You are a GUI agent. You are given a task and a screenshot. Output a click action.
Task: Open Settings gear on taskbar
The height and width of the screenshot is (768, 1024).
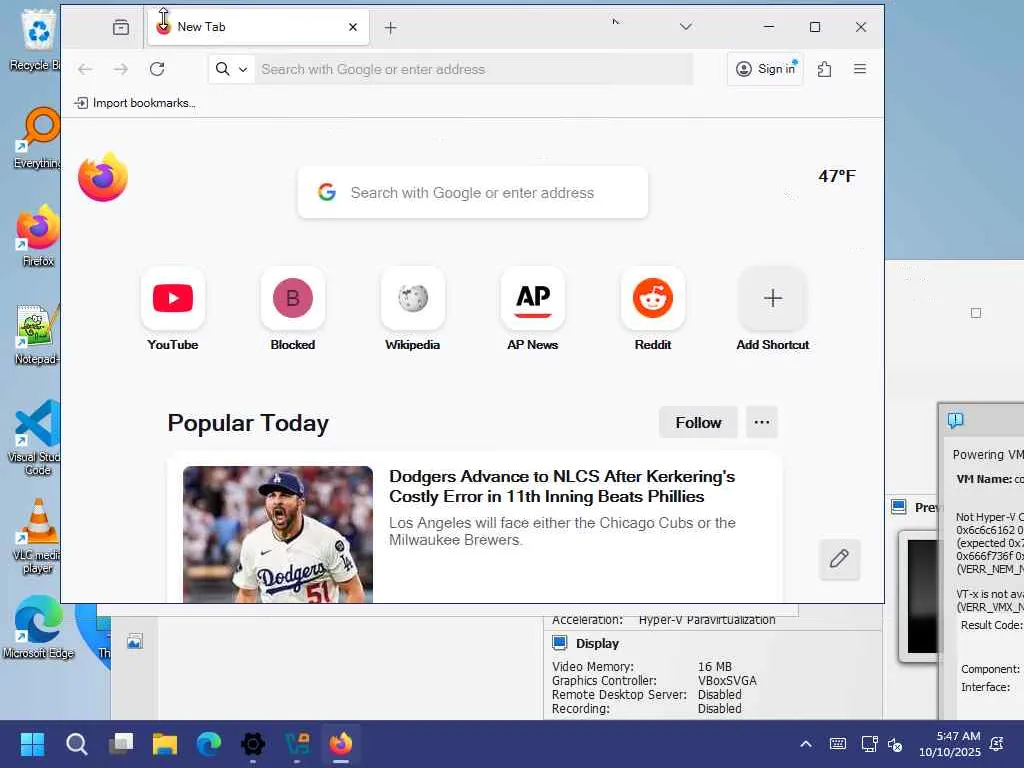click(253, 744)
